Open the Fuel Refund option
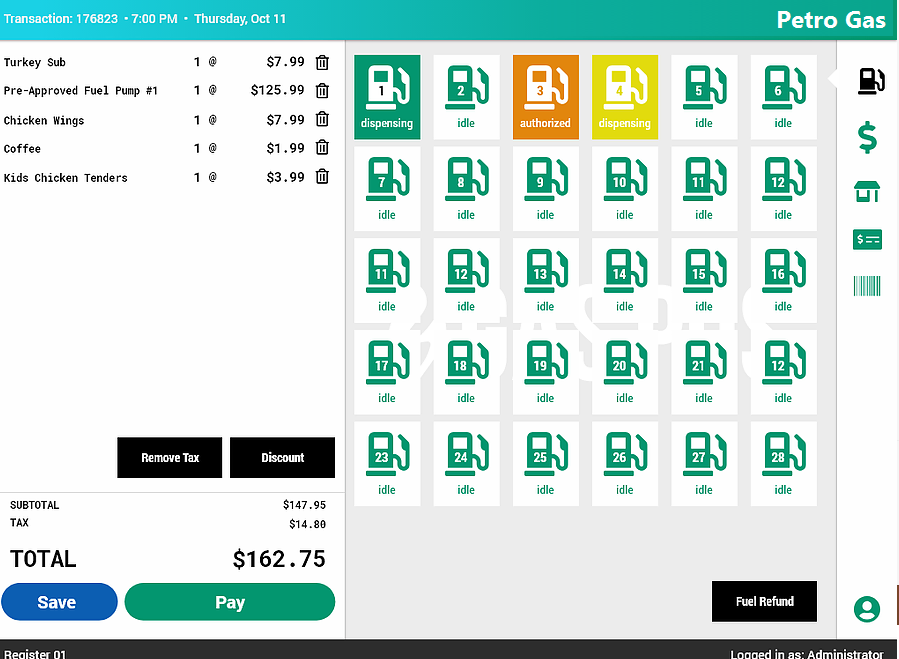Image resolution: width=899 pixels, height=659 pixels. pyautogui.click(x=764, y=601)
